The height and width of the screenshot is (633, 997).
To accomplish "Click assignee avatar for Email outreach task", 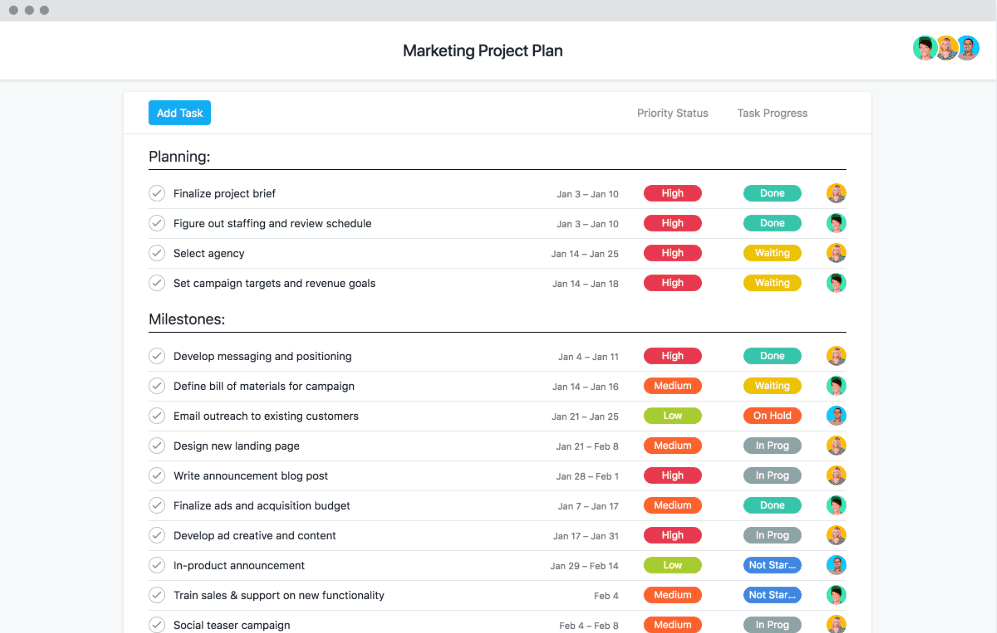I will 836,416.
